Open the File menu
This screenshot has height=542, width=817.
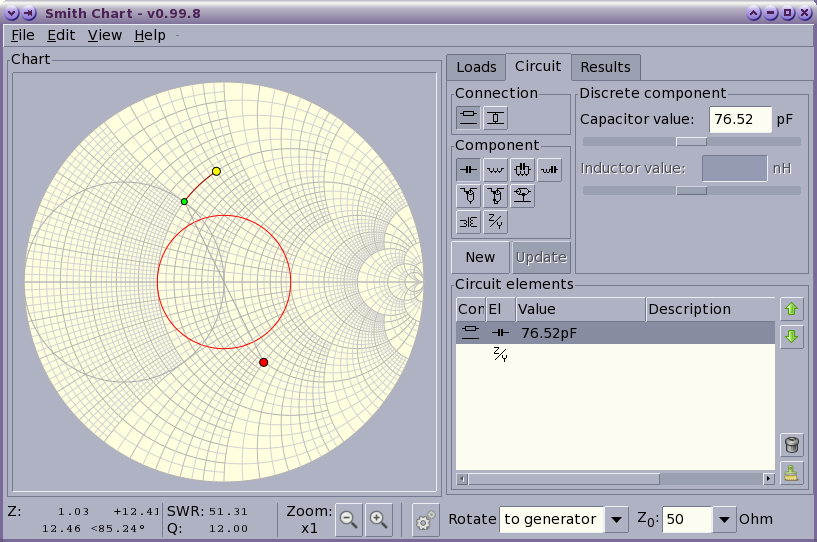point(23,35)
